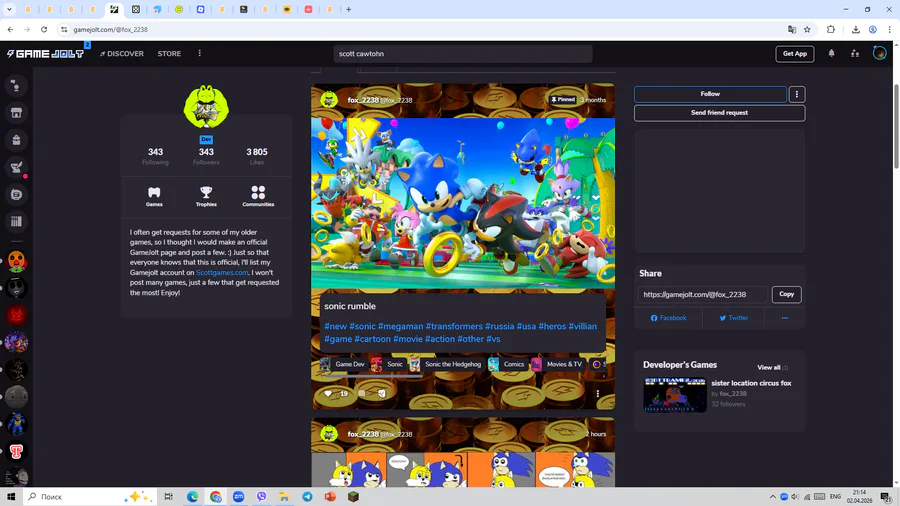
Task: Open fox_2238 avatar on the pinned post
Action: tap(329, 100)
